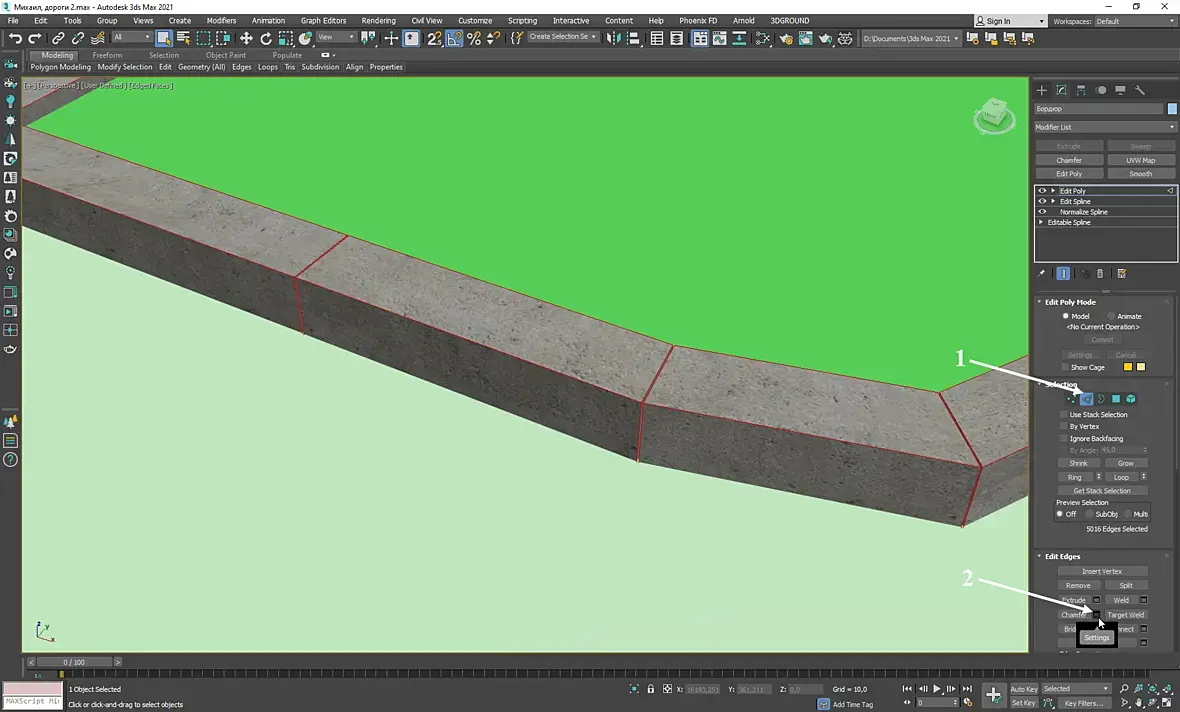Open the Render Setup teapot icon

pyautogui.click(x=787, y=38)
